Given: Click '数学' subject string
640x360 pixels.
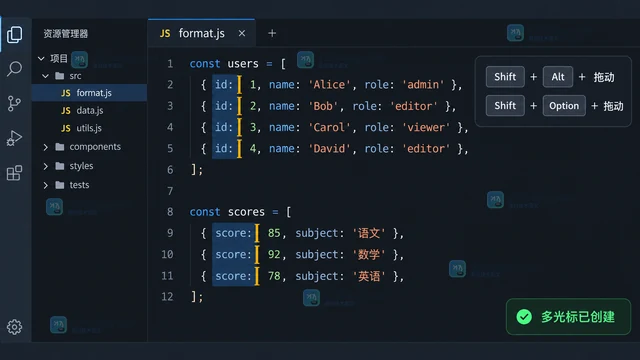Looking at the screenshot, I should (369, 255).
